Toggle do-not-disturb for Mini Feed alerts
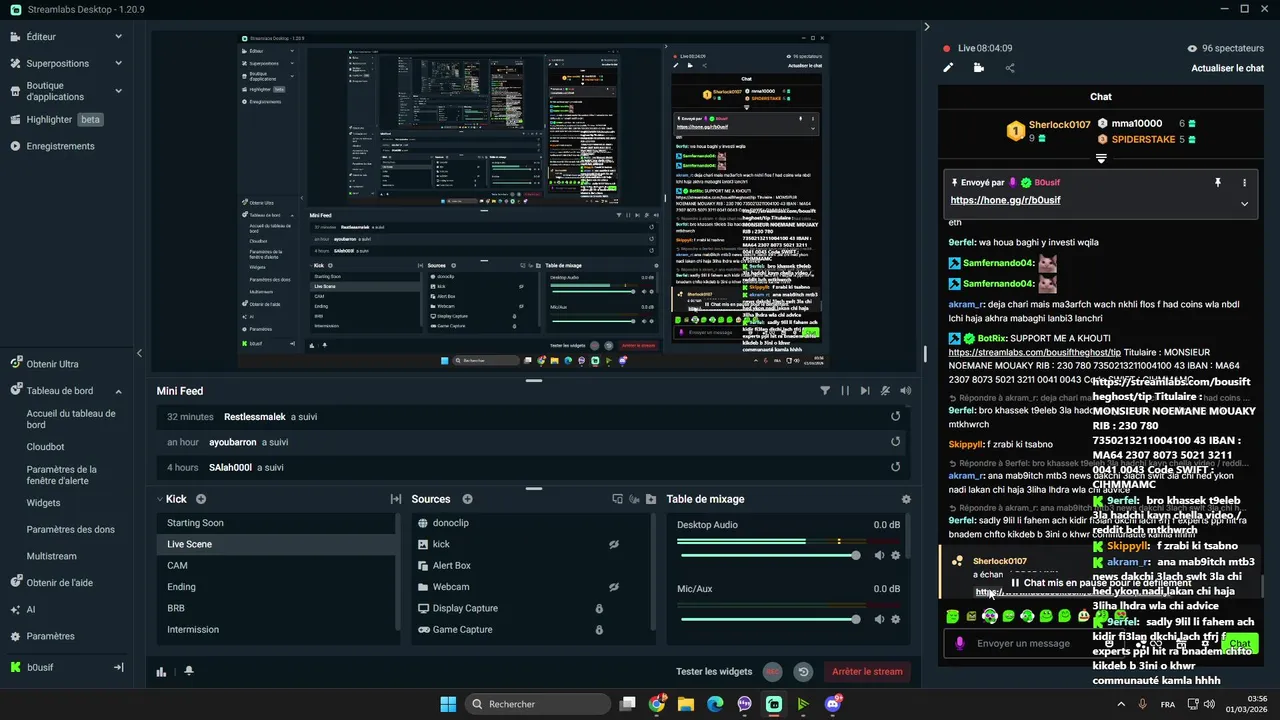This screenshot has width=1280, height=720. (885, 391)
